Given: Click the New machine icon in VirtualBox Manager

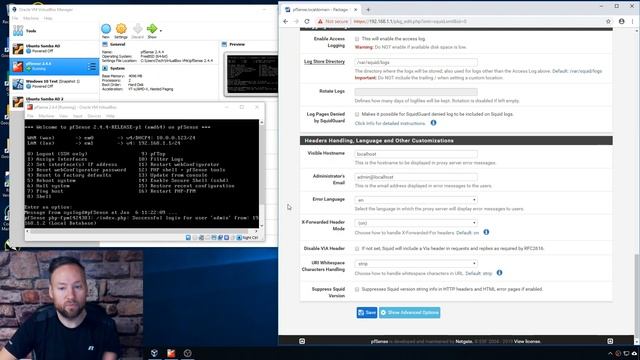Looking at the screenshot, I should pos(106,29).
